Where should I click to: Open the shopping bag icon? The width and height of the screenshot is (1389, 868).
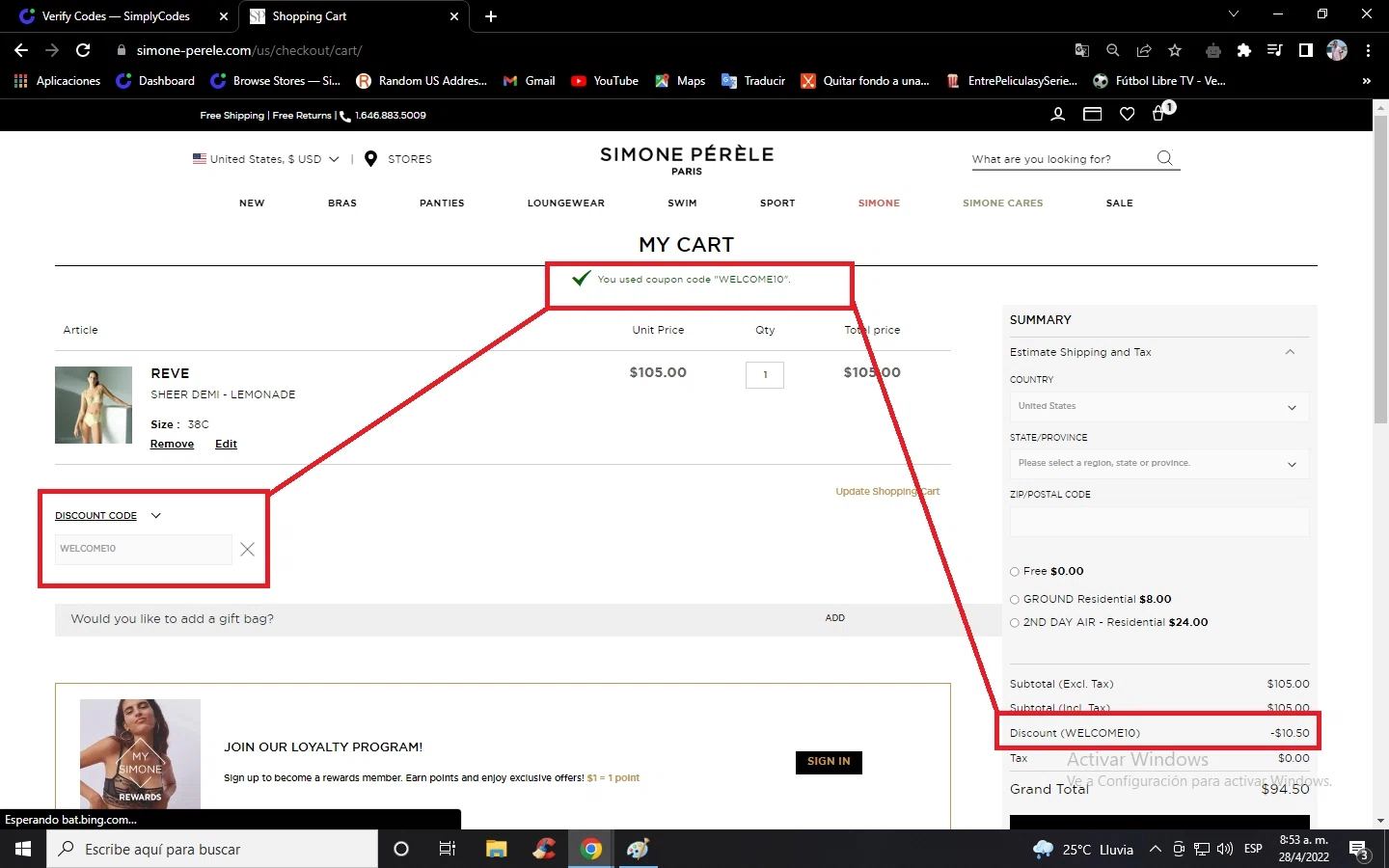(1159, 114)
